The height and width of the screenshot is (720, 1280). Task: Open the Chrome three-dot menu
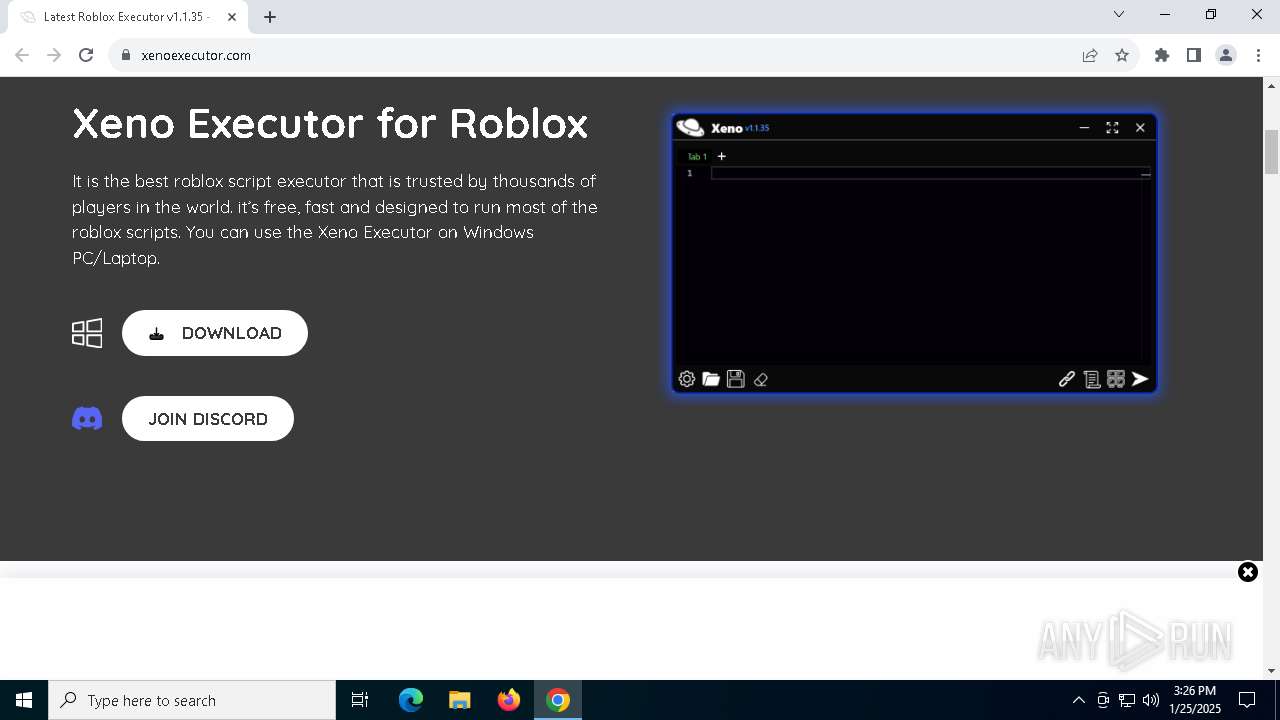pyautogui.click(x=1258, y=55)
